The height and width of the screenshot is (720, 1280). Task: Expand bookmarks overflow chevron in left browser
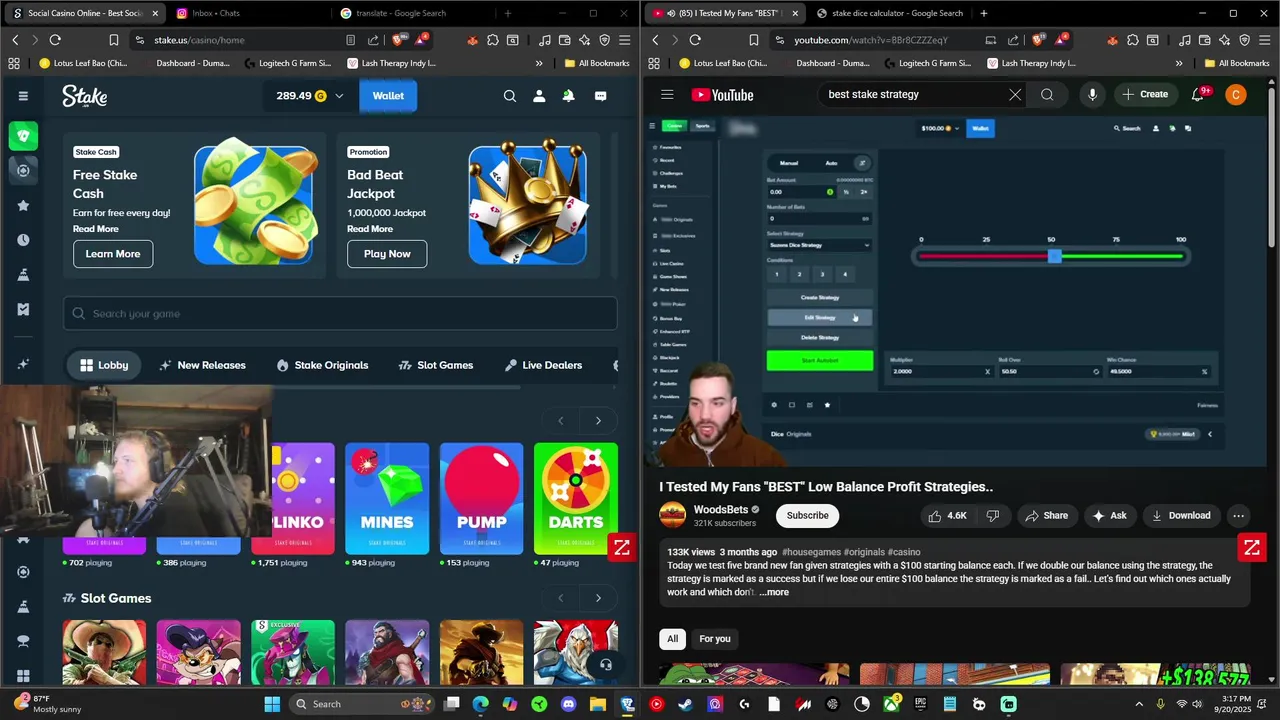539,63
